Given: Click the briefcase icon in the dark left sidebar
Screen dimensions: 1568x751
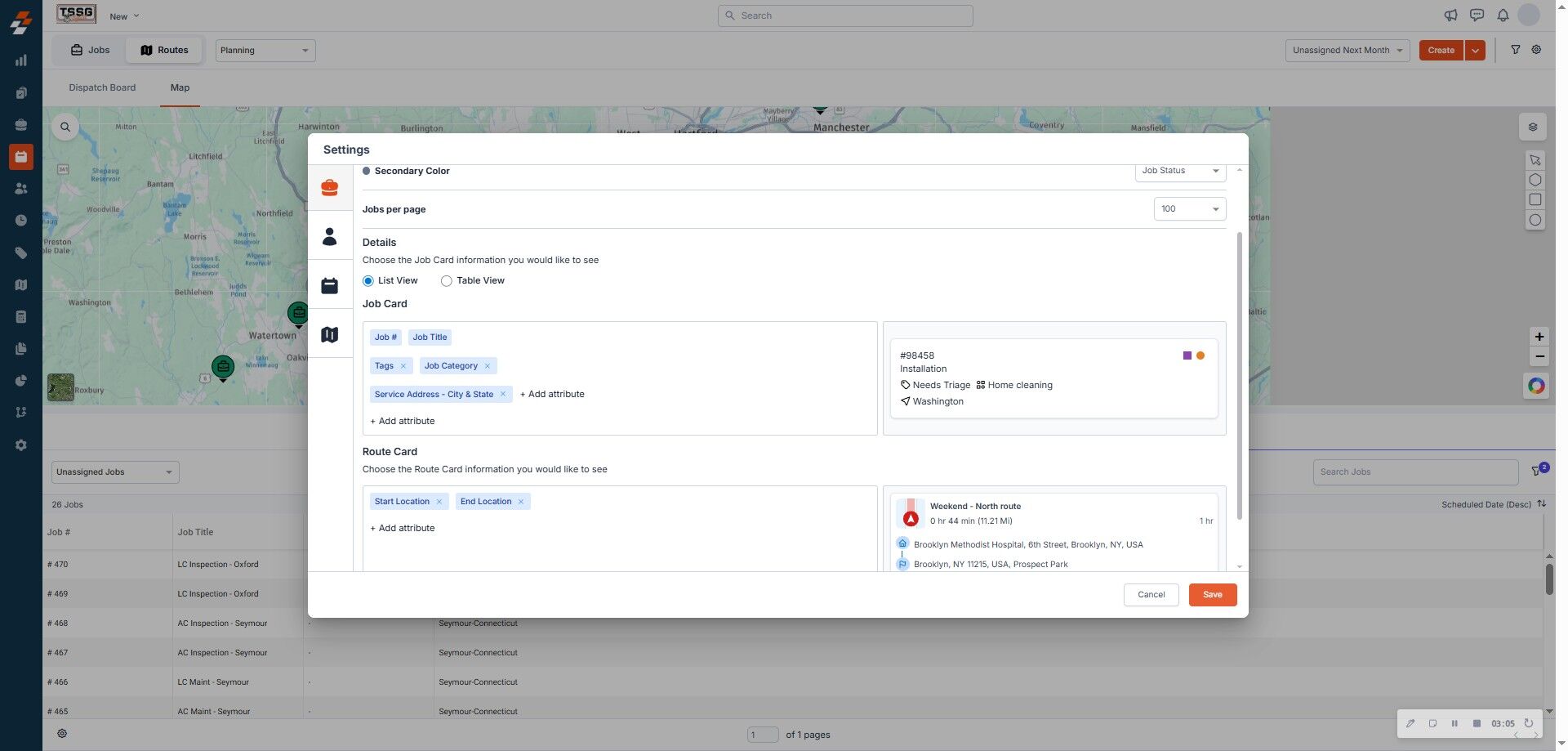Looking at the screenshot, I should tap(21, 124).
